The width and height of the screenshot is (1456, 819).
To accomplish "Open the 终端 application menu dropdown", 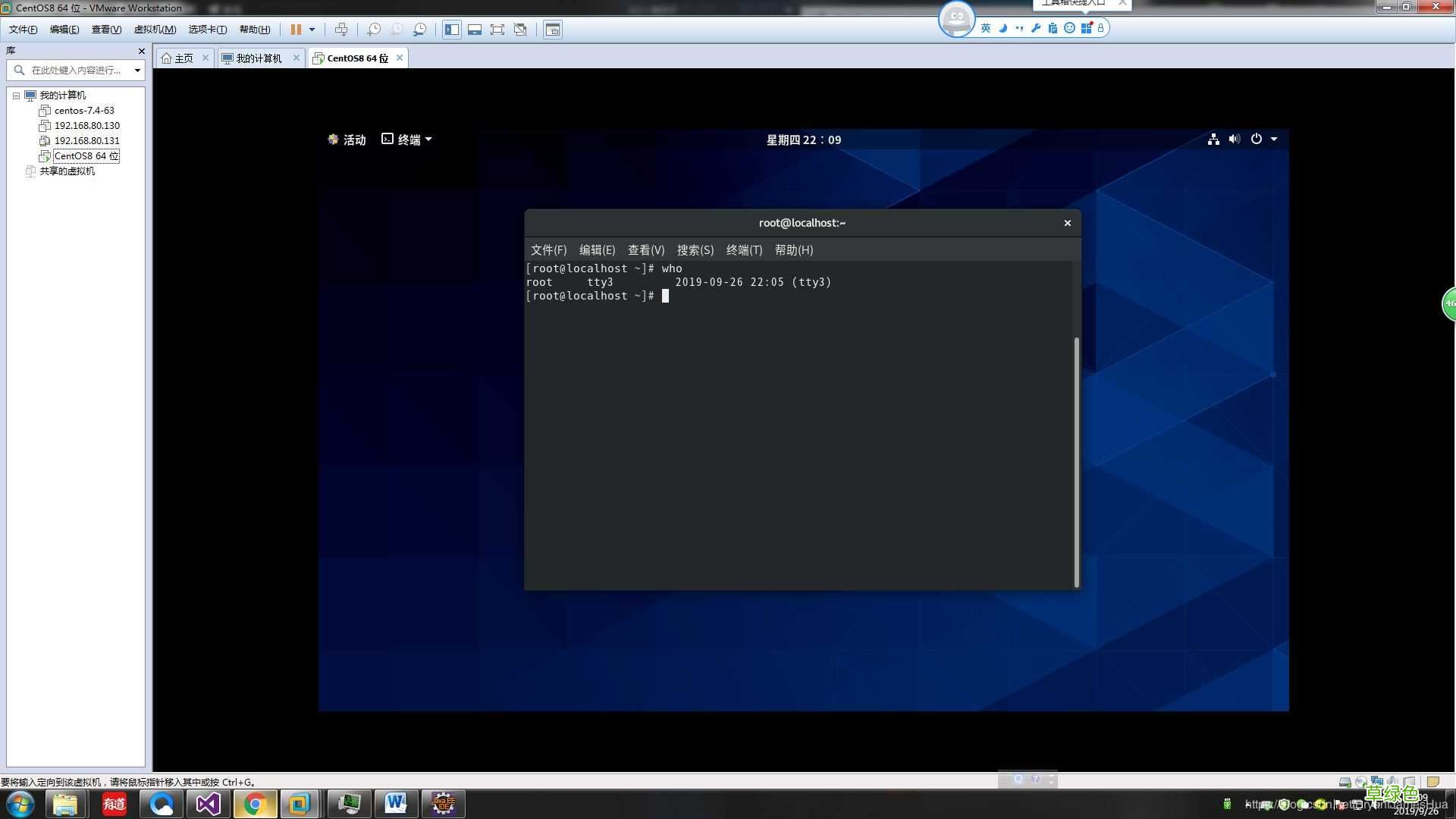I will click(x=406, y=140).
